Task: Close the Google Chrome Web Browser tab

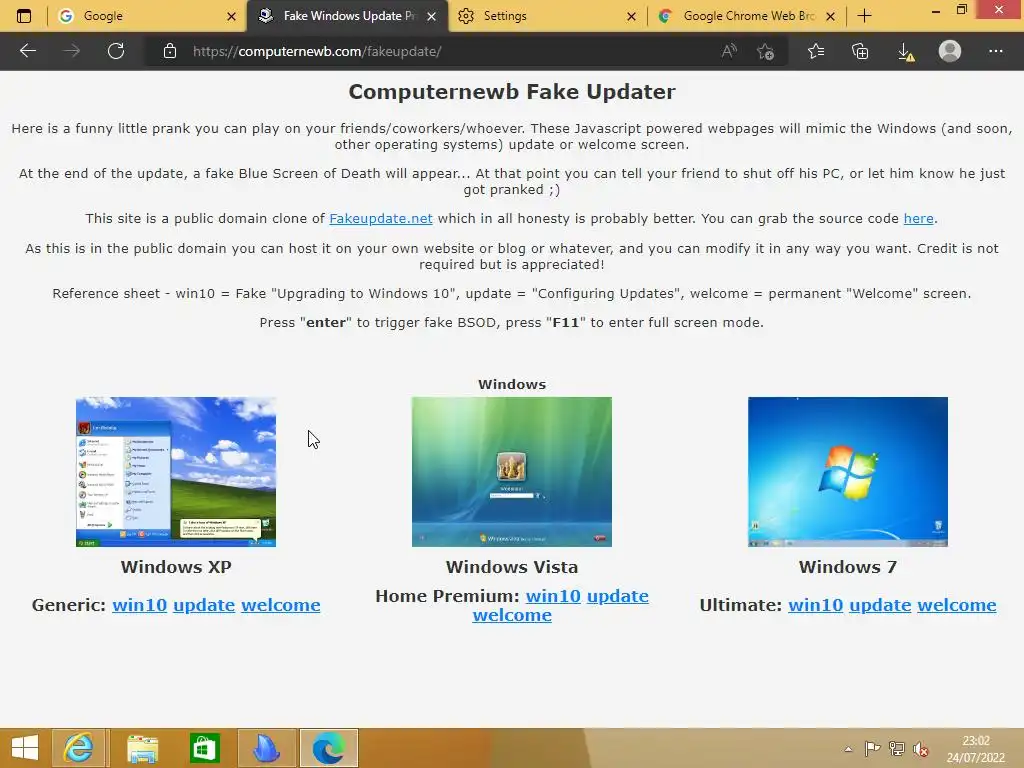Action: pyautogui.click(x=830, y=16)
